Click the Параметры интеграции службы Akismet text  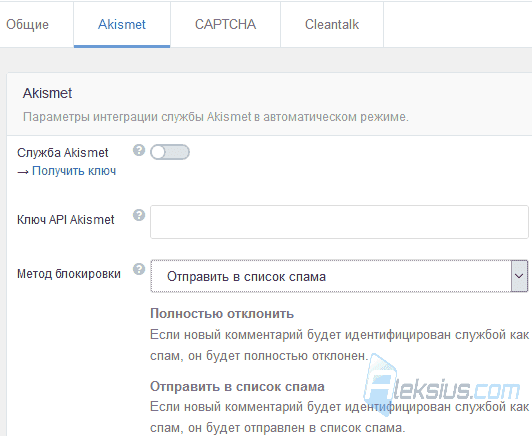(x=216, y=117)
